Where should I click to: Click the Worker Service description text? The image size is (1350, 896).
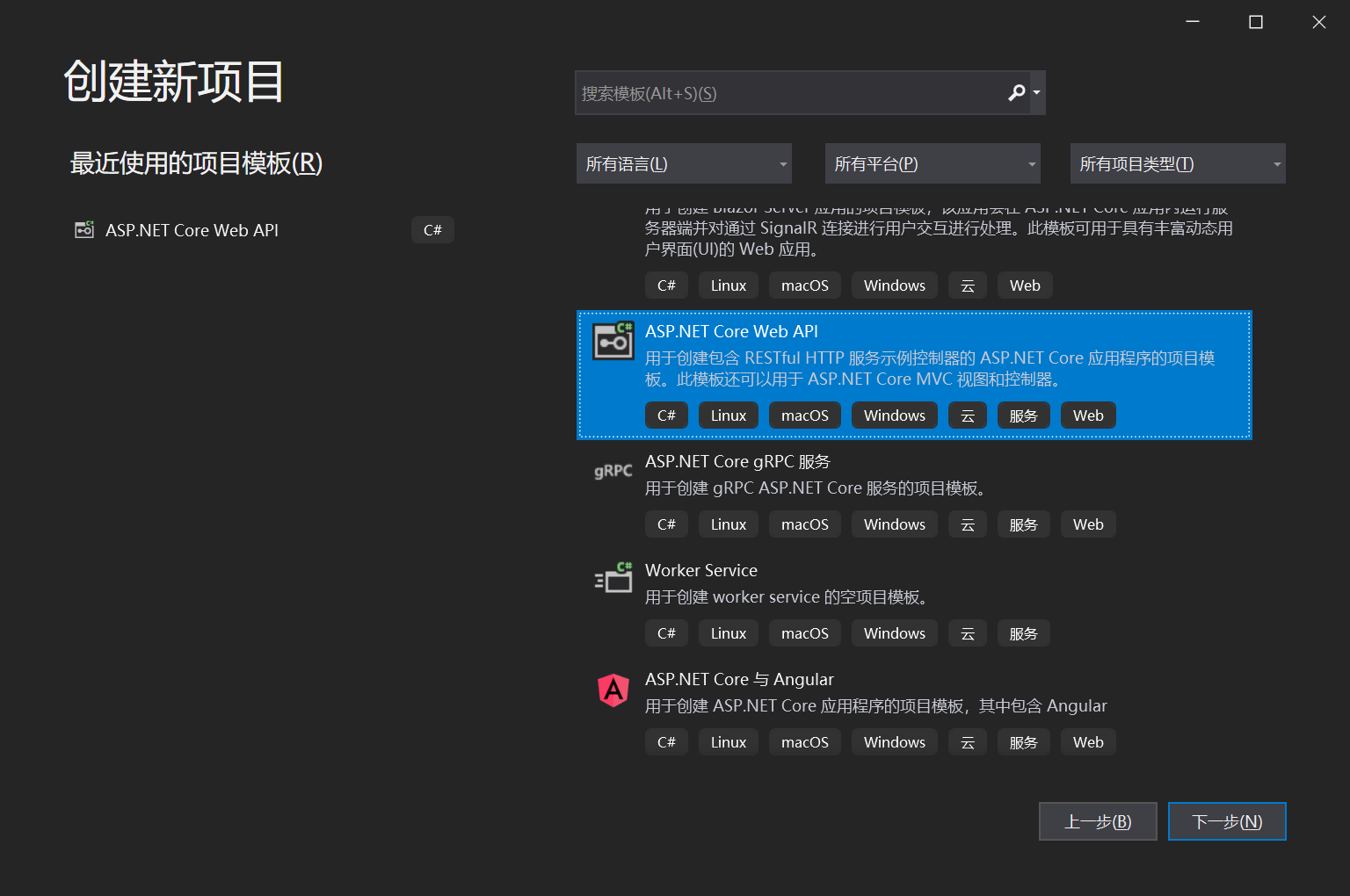coord(788,596)
